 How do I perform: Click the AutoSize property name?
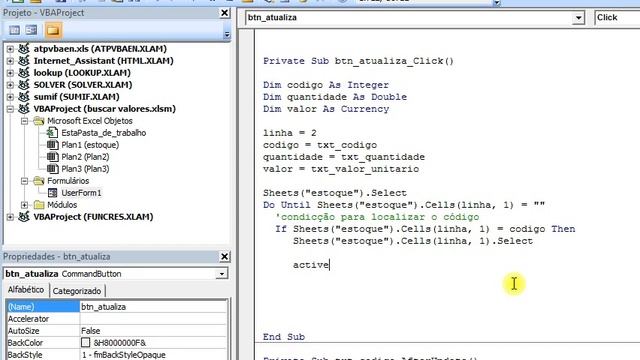click(x=23, y=331)
